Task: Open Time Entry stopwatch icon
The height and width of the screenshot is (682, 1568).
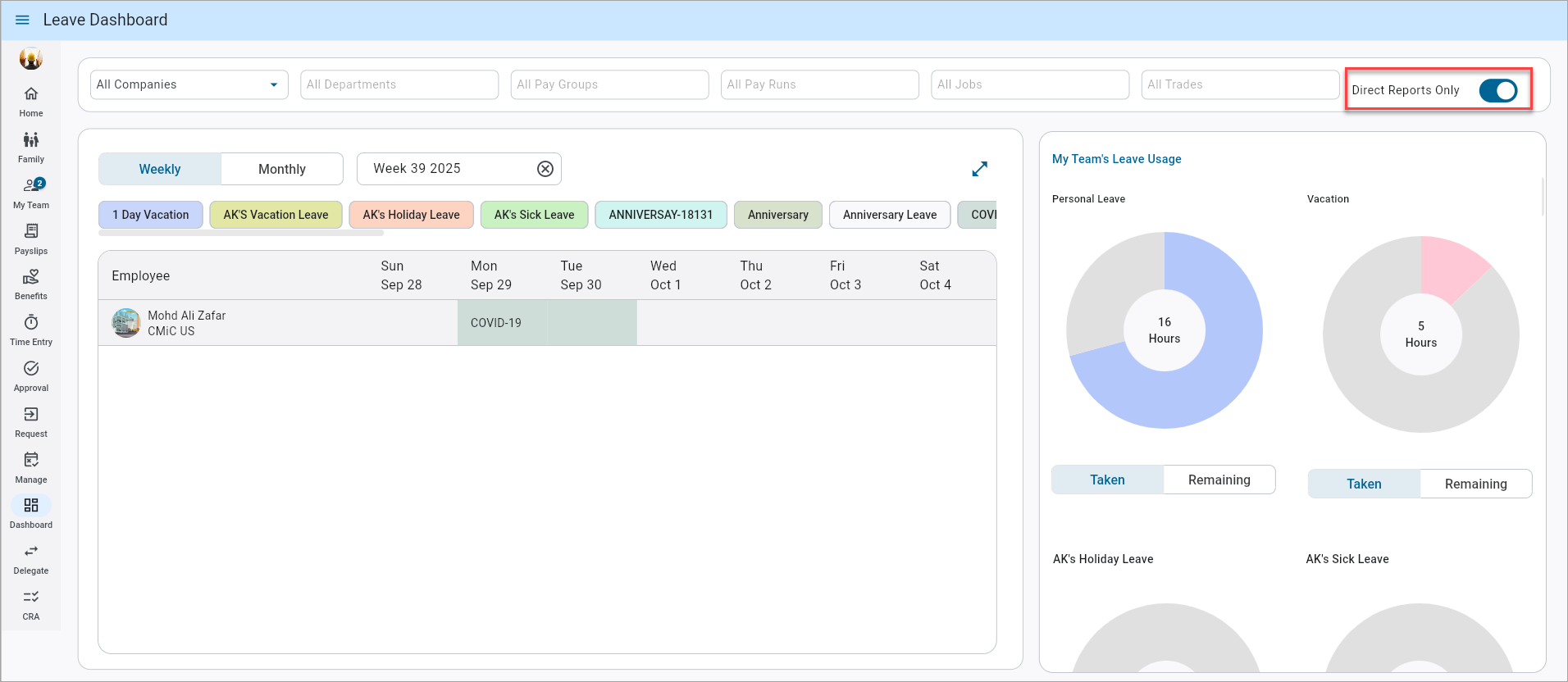Action: point(31,323)
